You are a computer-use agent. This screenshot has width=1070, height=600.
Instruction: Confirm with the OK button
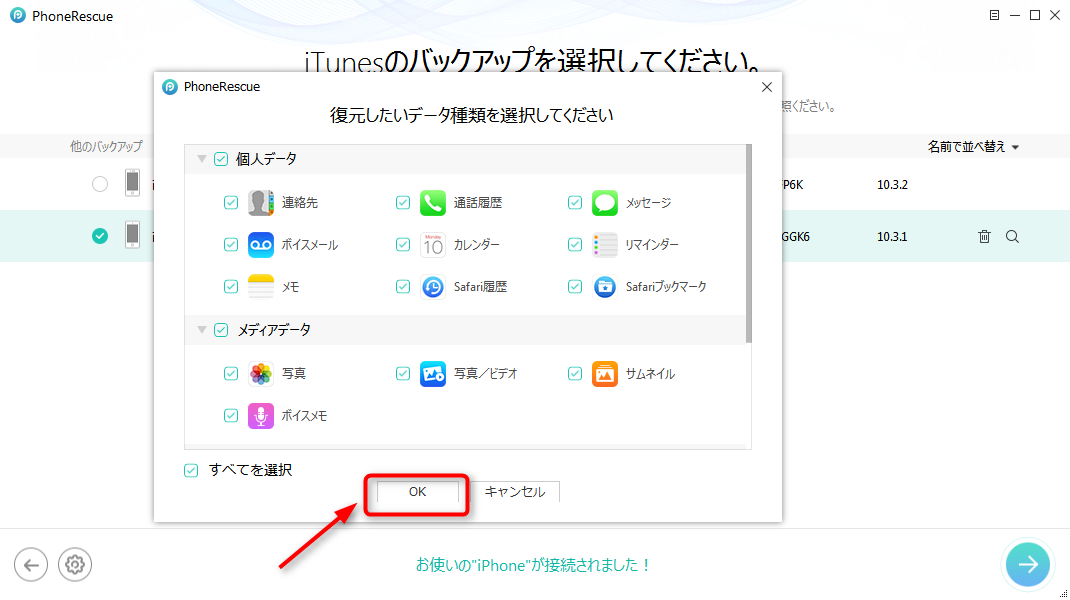coord(418,492)
